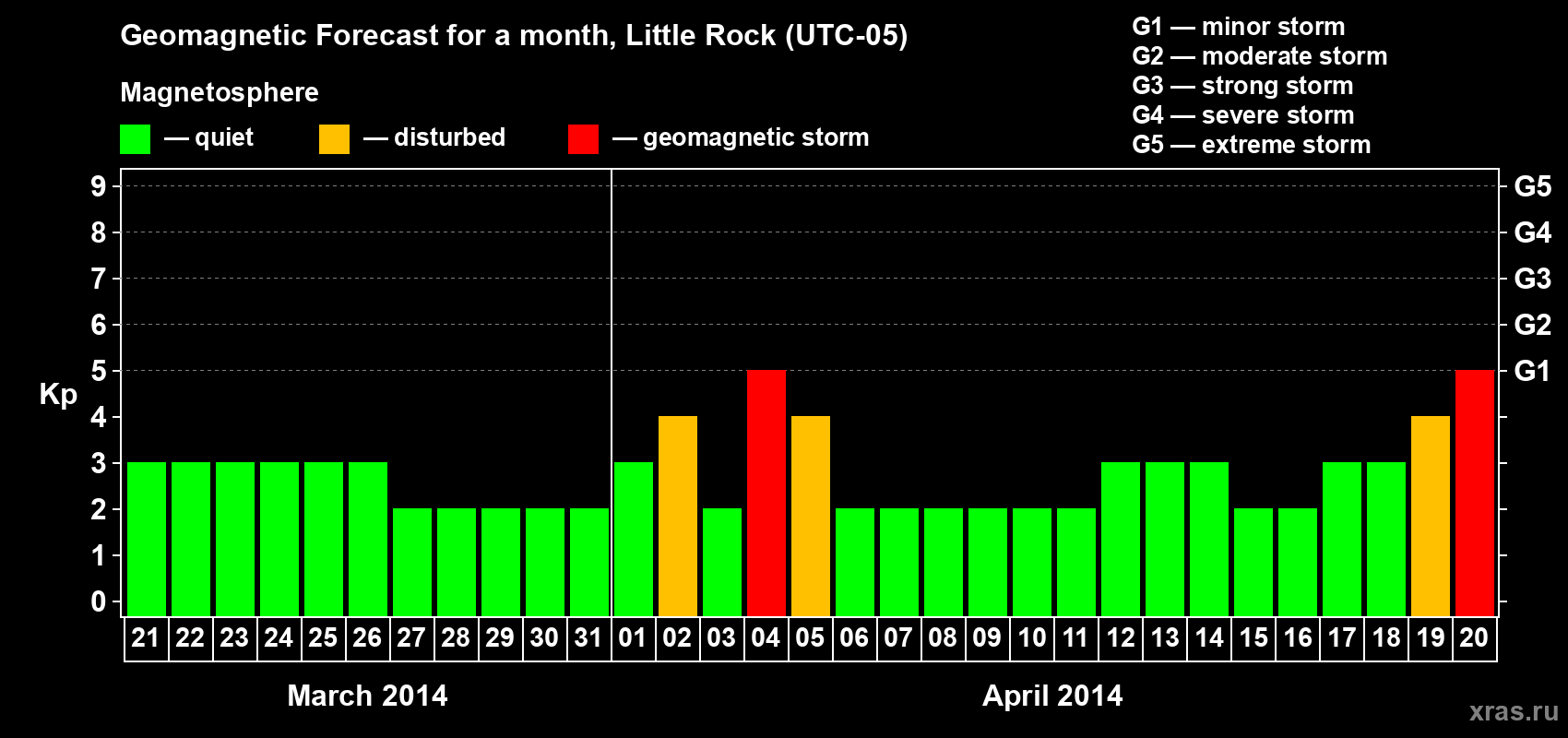This screenshot has width=1568, height=738.
Task: Select the green bar for March 26
Action: 368,539
